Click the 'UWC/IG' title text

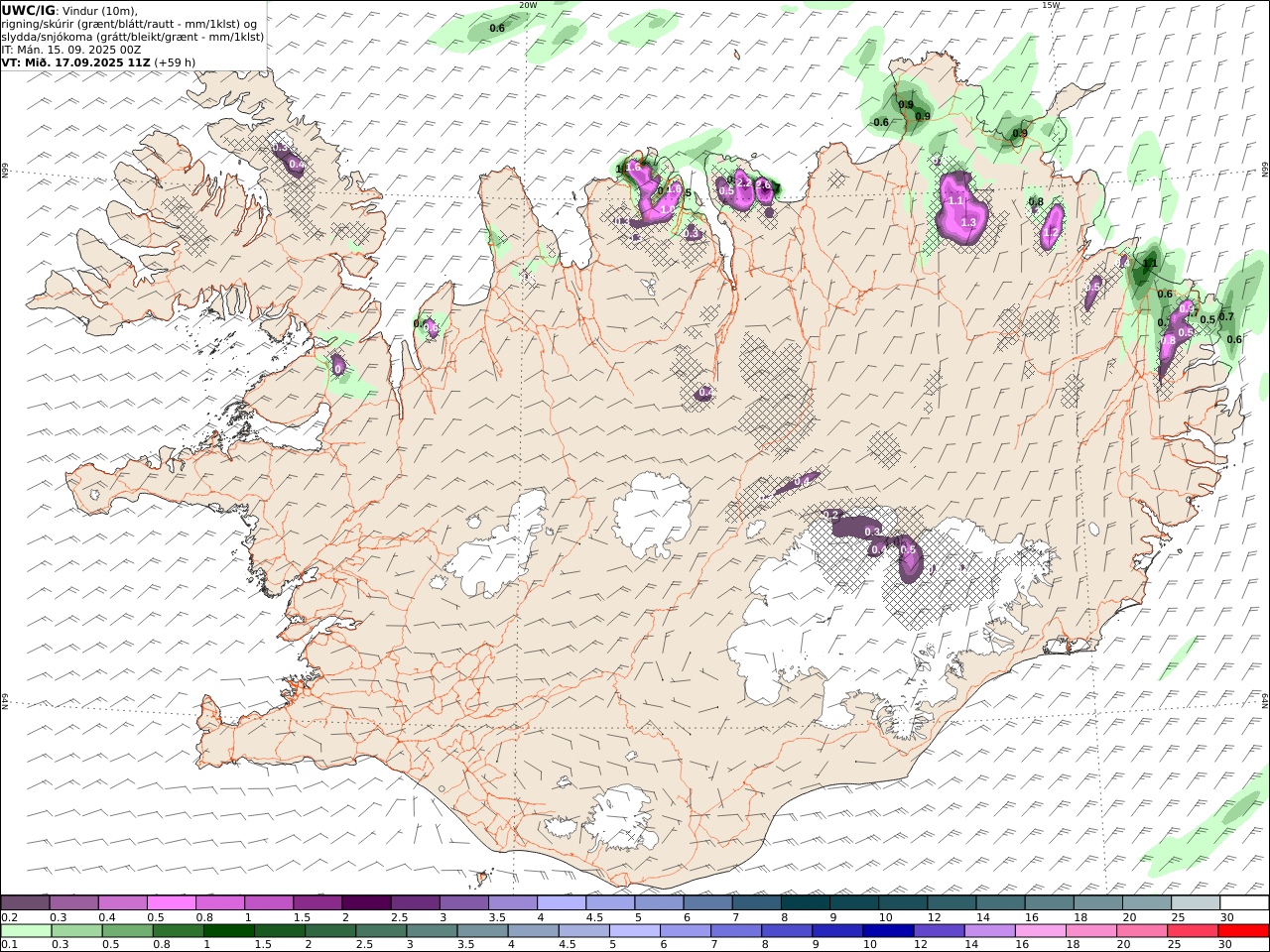click(28, 10)
